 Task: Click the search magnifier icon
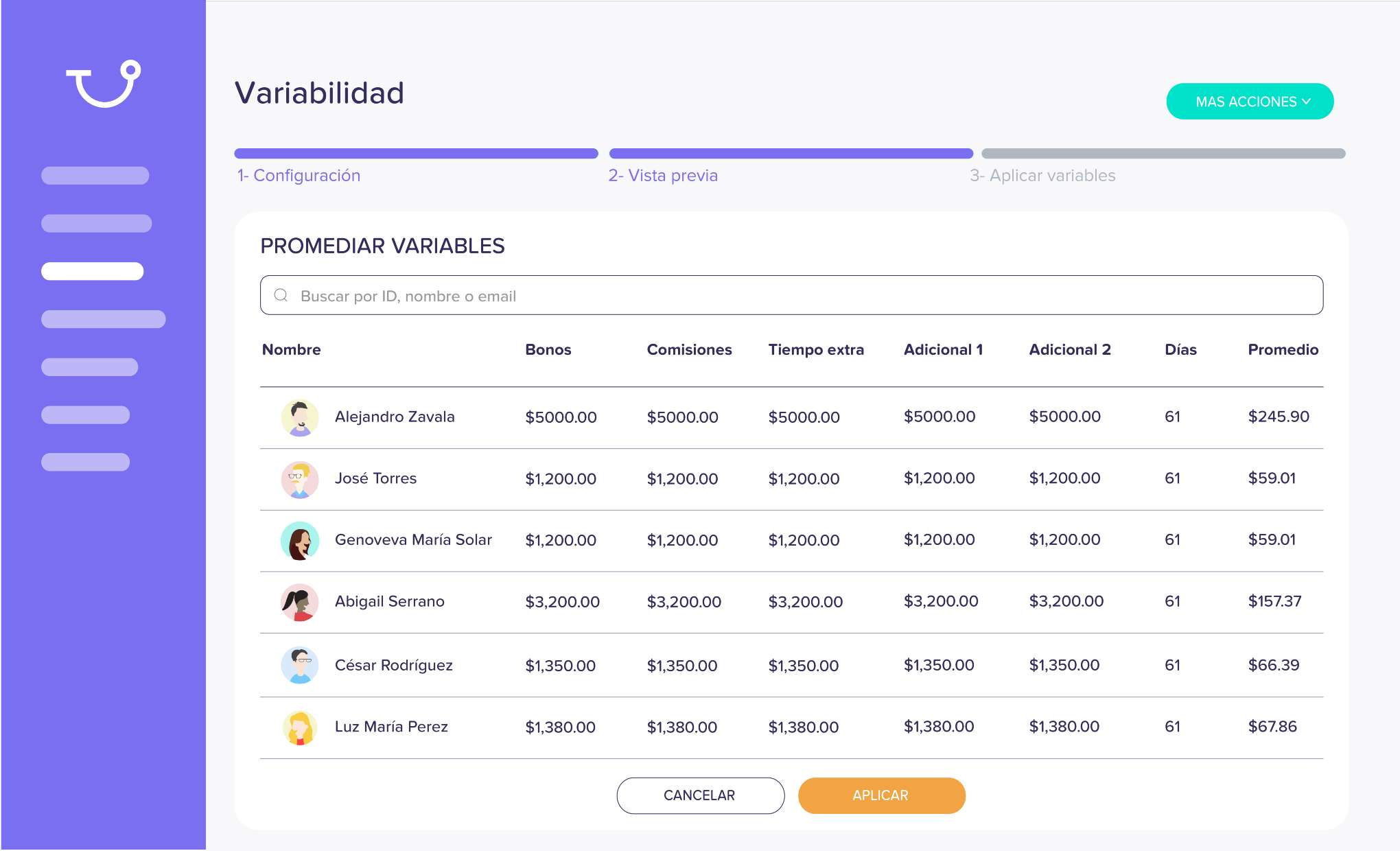(281, 295)
